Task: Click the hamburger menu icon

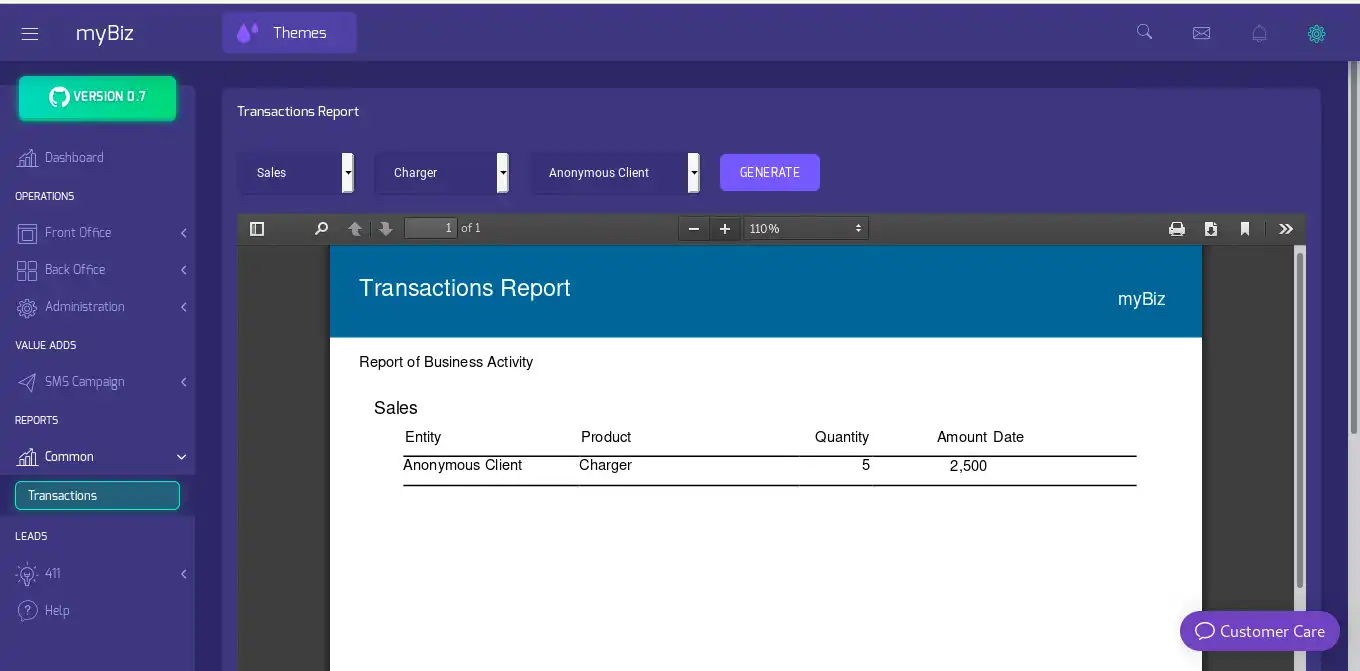Action: click(x=30, y=34)
